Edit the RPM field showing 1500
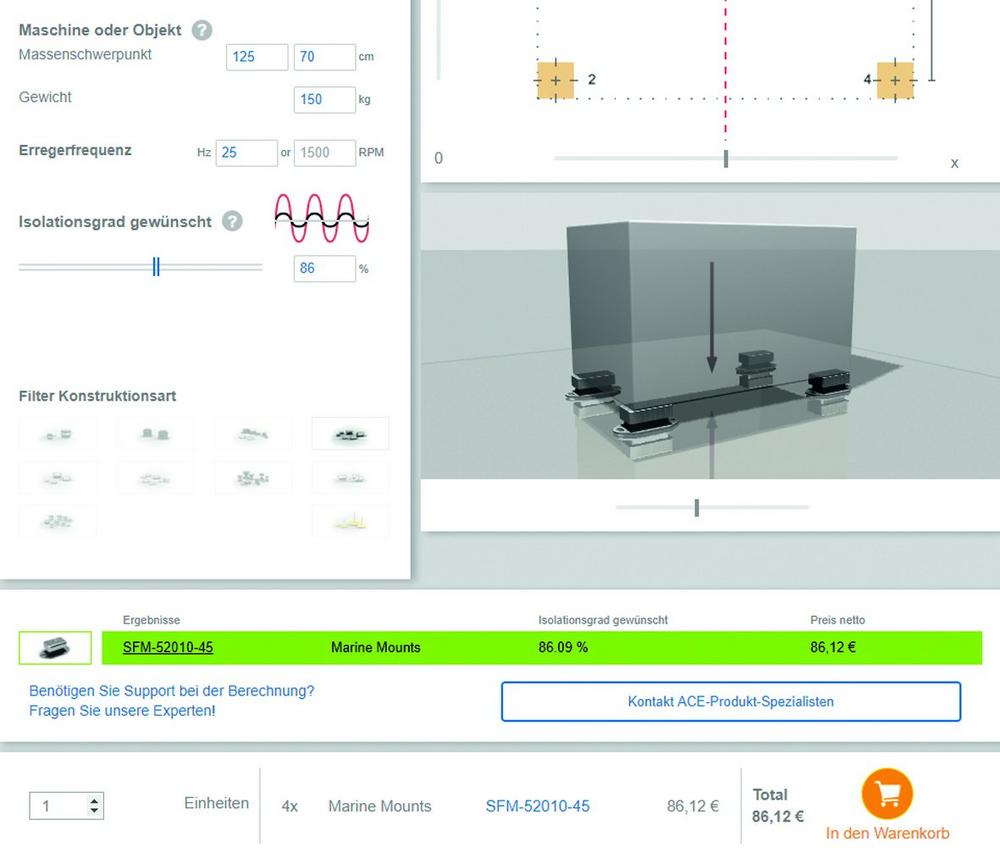Image resolution: width=1000 pixels, height=848 pixels. tap(325, 152)
